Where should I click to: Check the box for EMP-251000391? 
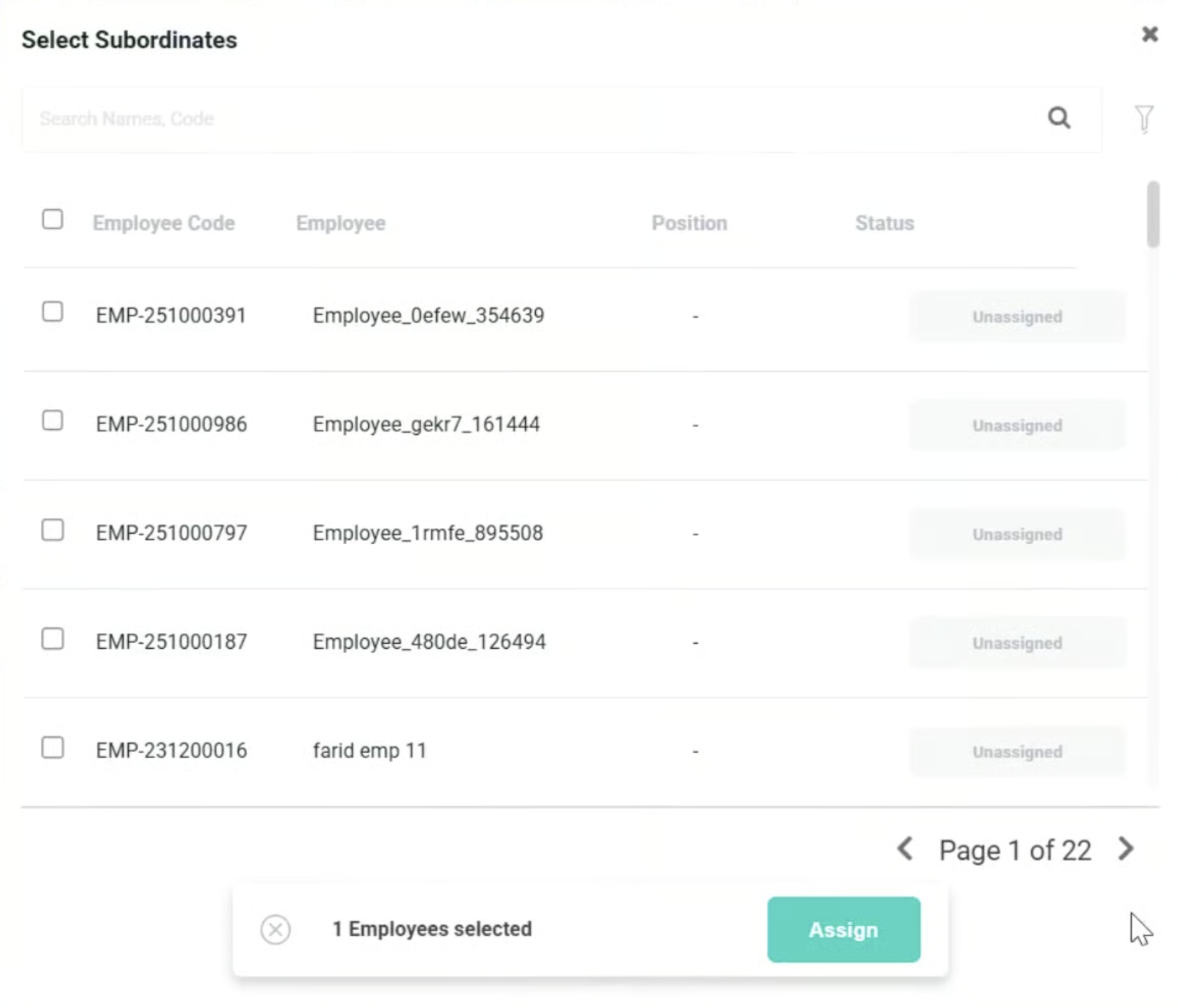[x=52, y=312]
